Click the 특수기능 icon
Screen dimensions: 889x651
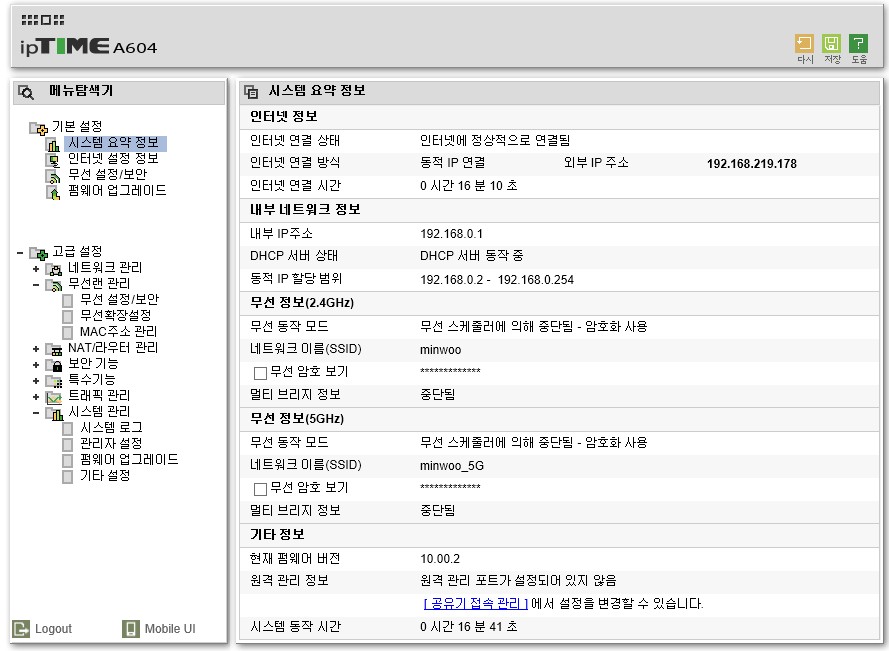point(54,381)
